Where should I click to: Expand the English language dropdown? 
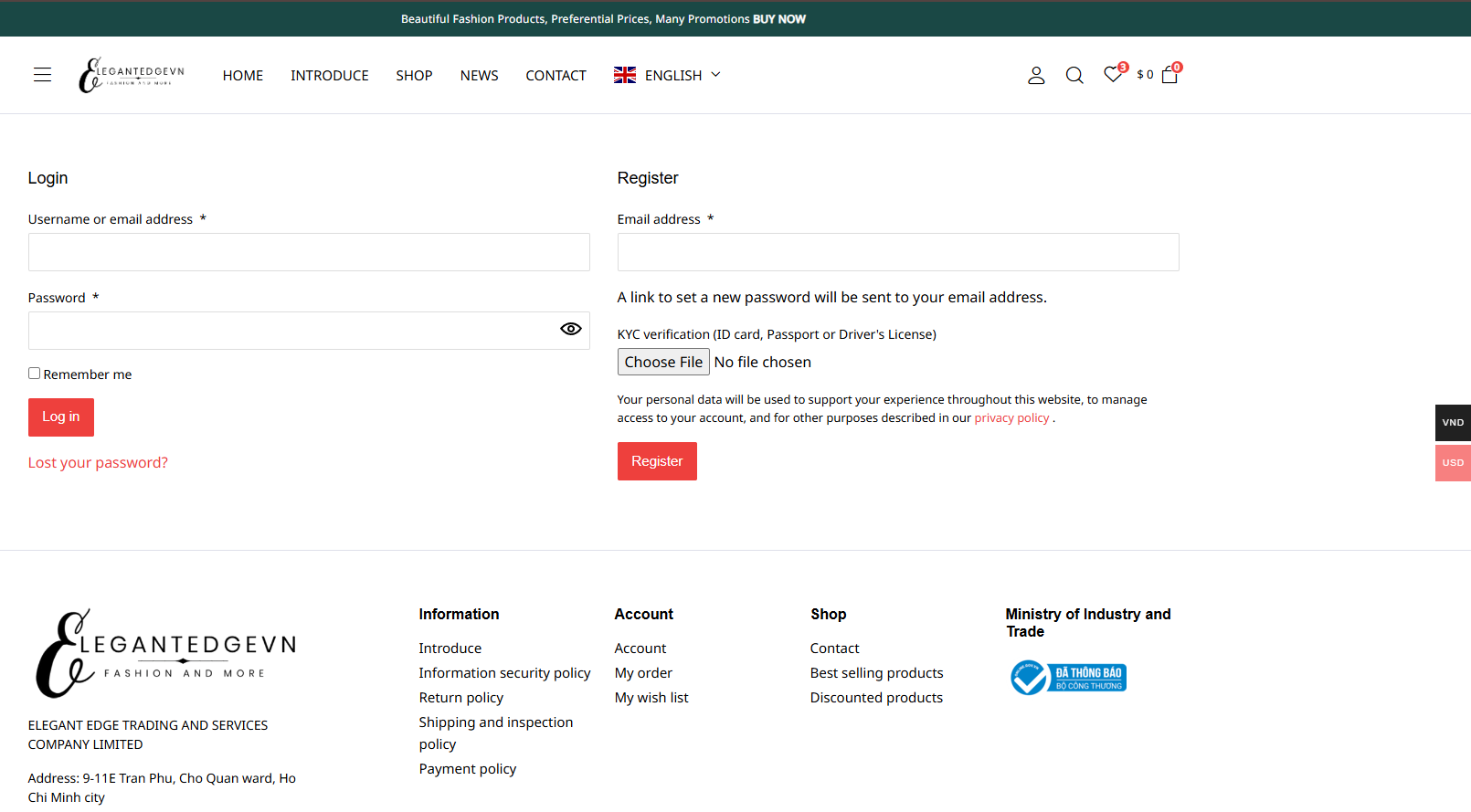pos(683,75)
